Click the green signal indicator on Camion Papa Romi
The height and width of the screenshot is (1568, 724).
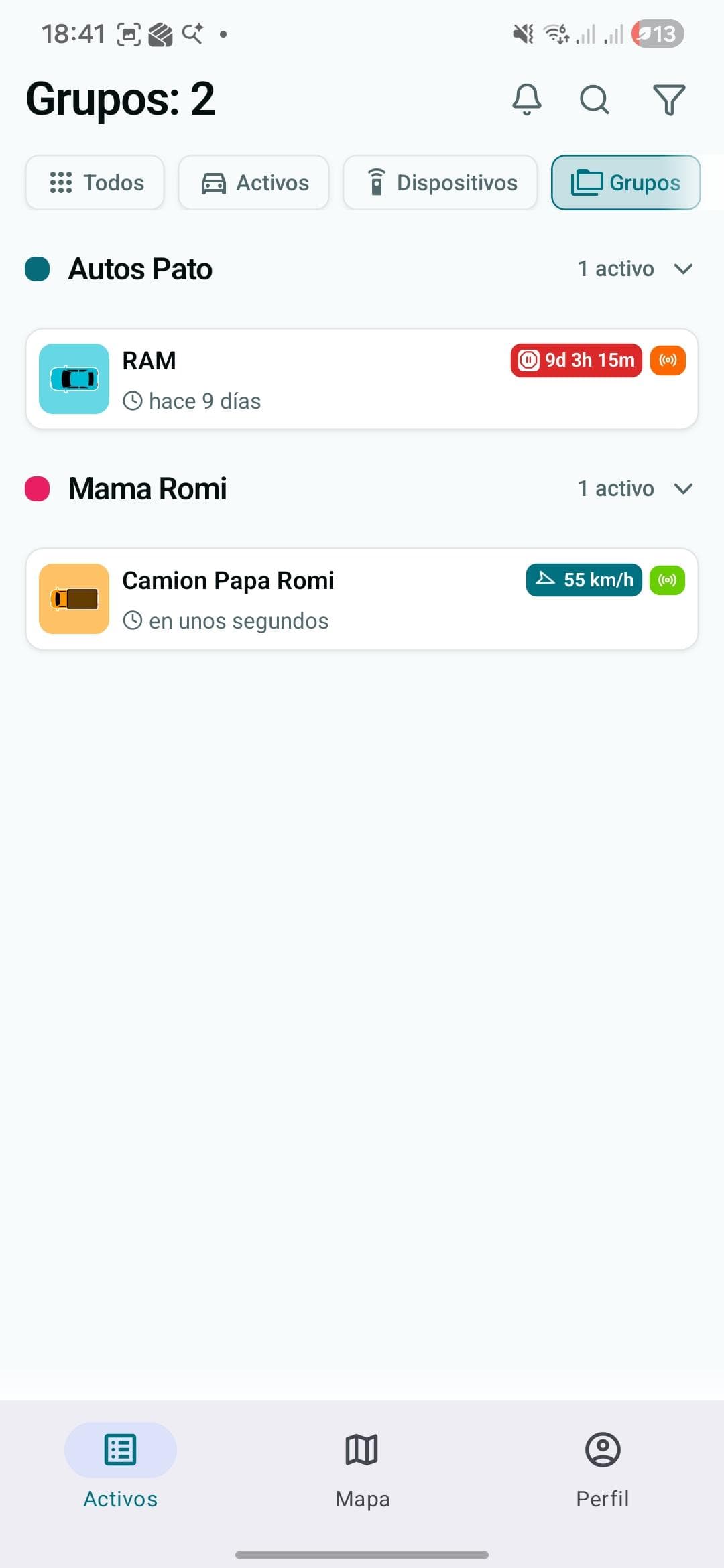[666, 581]
